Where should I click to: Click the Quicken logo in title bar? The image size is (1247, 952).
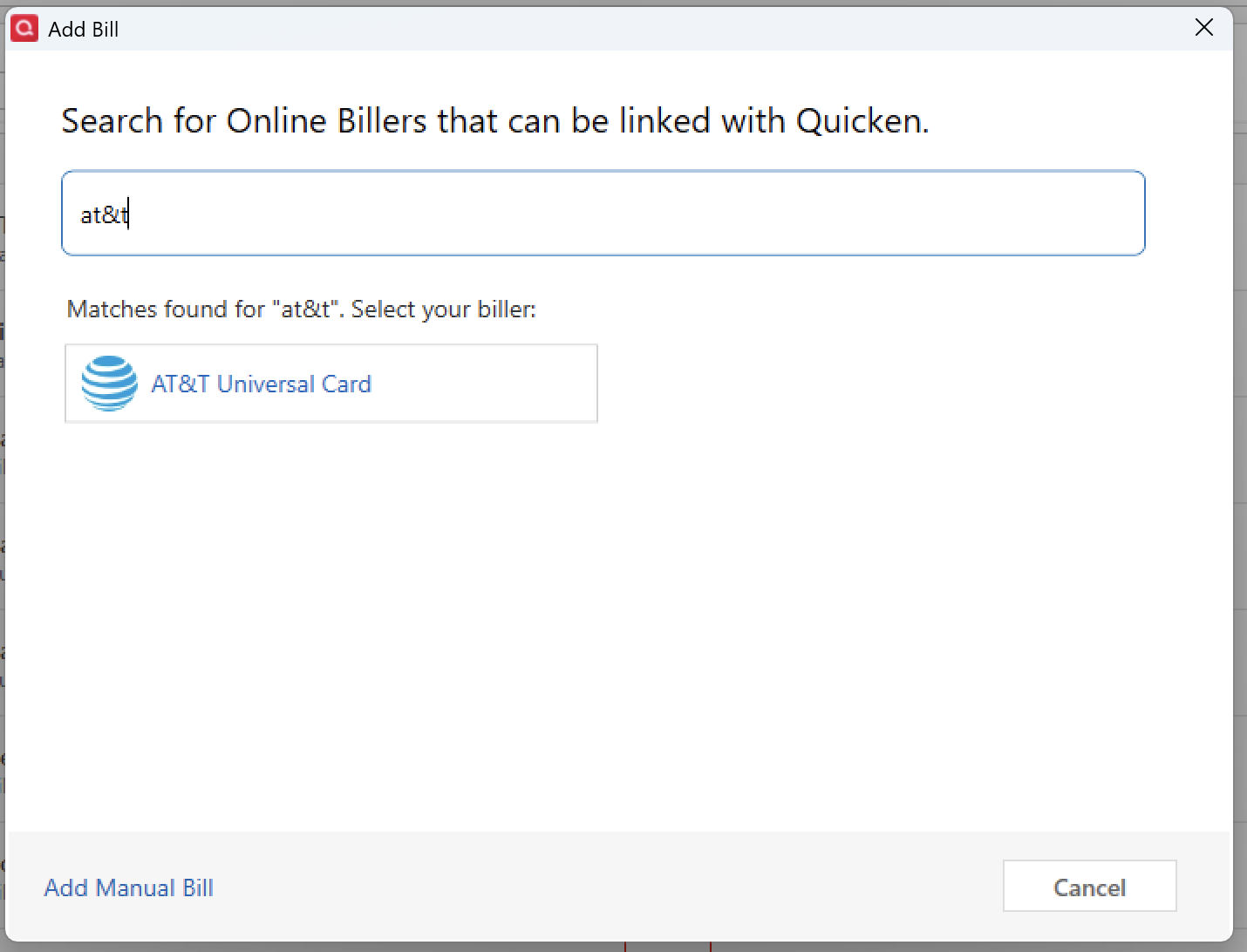(x=24, y=29)
